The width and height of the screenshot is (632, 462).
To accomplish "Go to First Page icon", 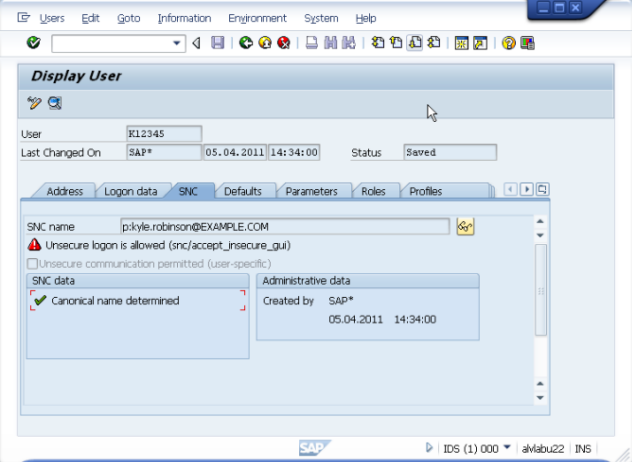I will point(378,43).
